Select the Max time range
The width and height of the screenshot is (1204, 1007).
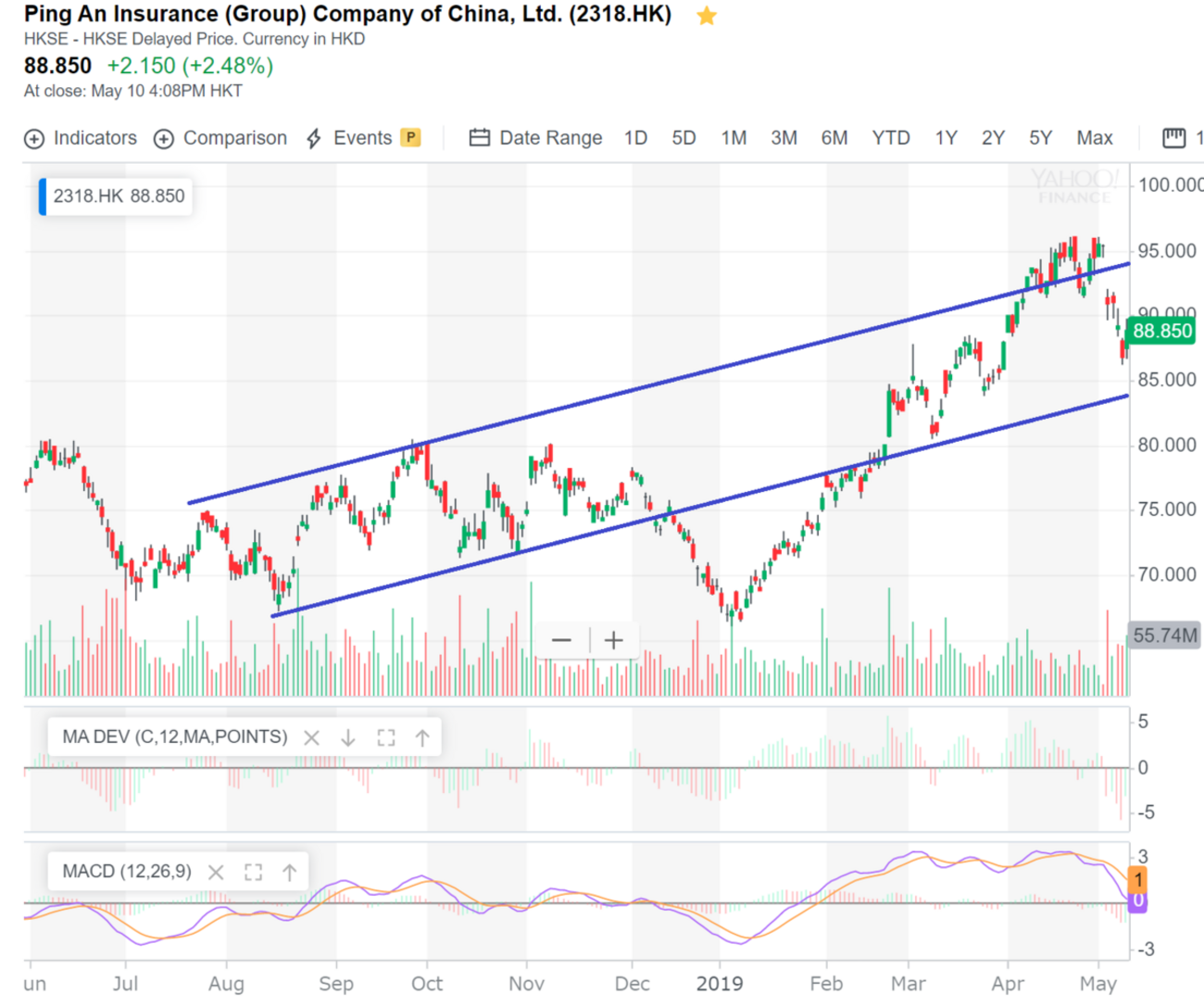(1094, 138)
